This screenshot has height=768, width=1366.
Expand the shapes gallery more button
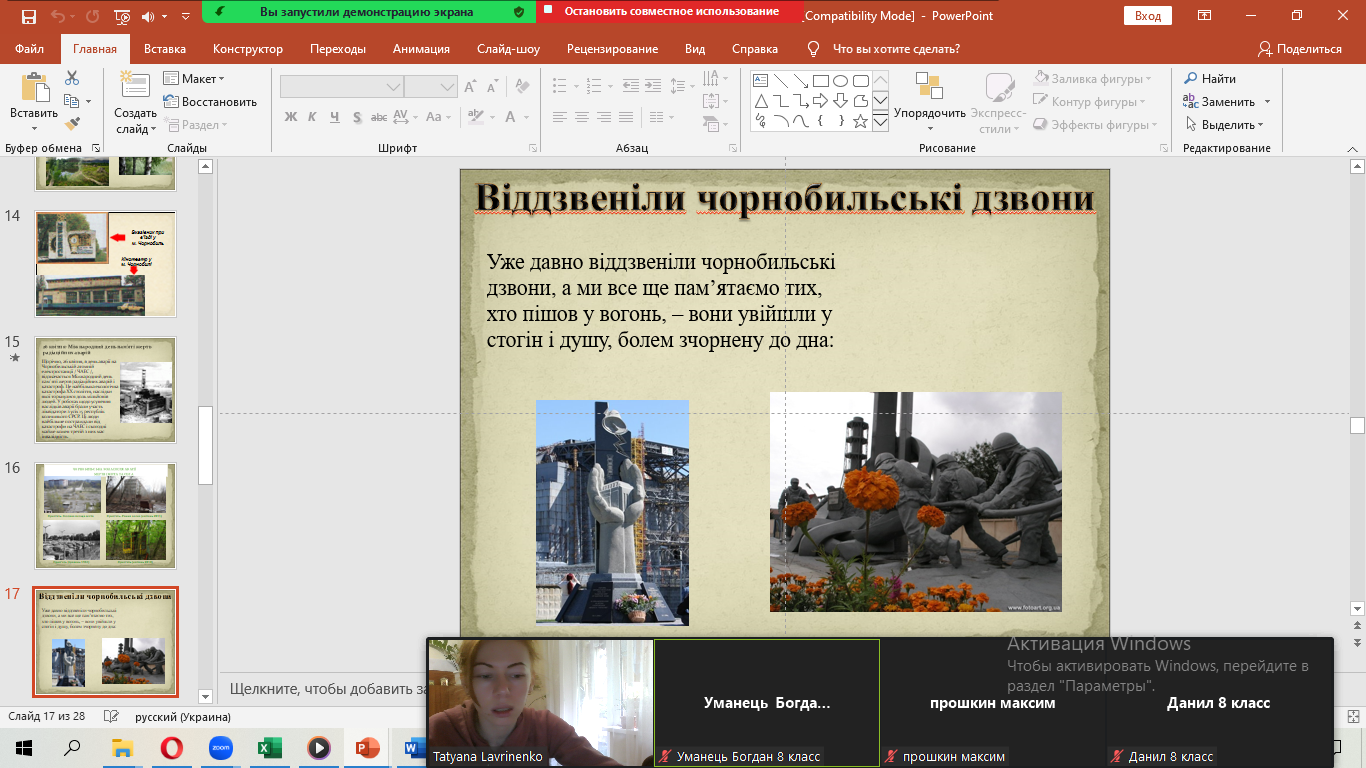(x=880, y=122)
